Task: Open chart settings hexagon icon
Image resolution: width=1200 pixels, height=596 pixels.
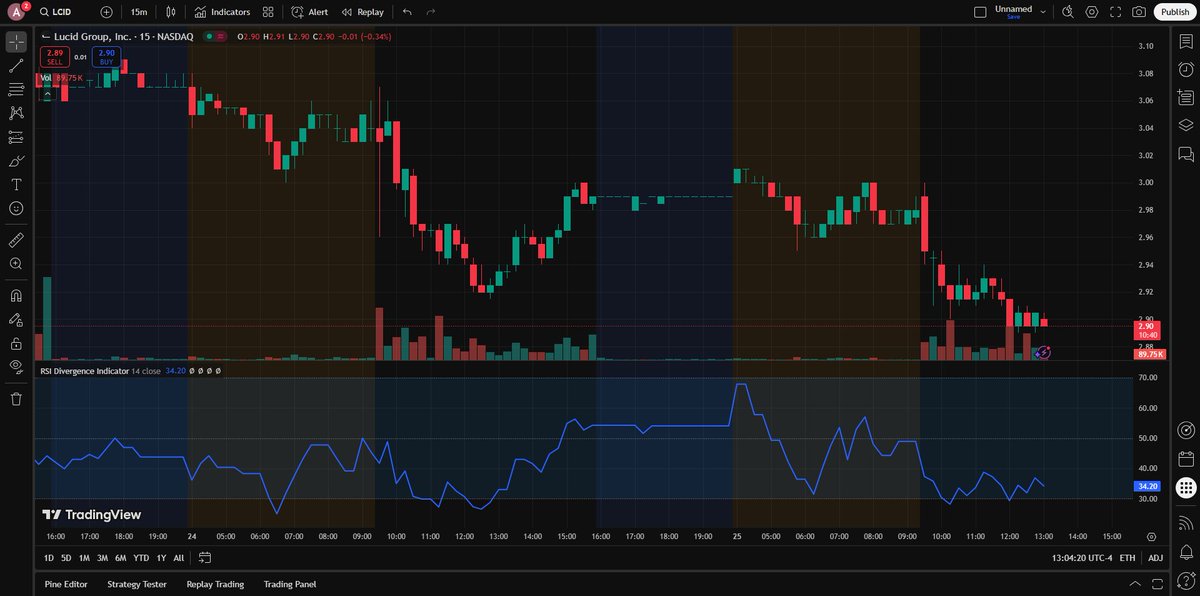Action: (1091, 12)
